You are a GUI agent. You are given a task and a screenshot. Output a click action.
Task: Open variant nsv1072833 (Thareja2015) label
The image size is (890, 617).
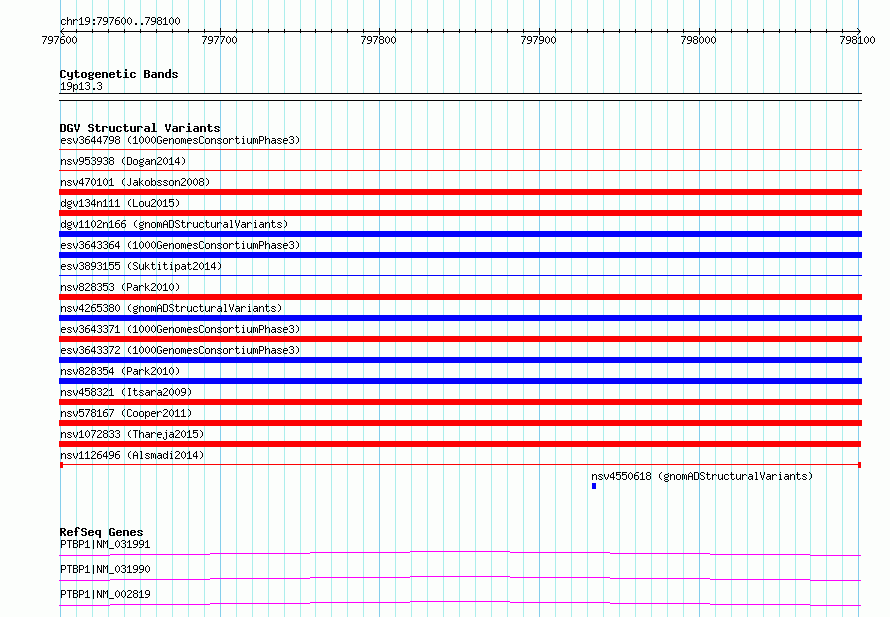(x=132, y=434)
